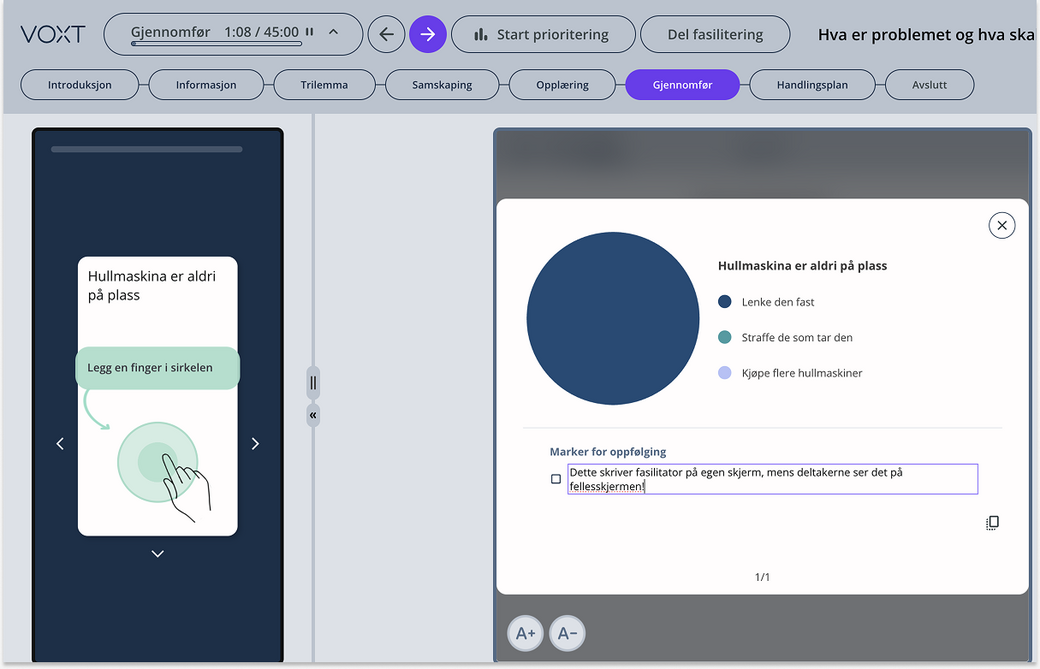Viewport: 1040px width, 669px height.
Task: Switch to Introduksjon stage tab
Action: click(x=80, y=85)
